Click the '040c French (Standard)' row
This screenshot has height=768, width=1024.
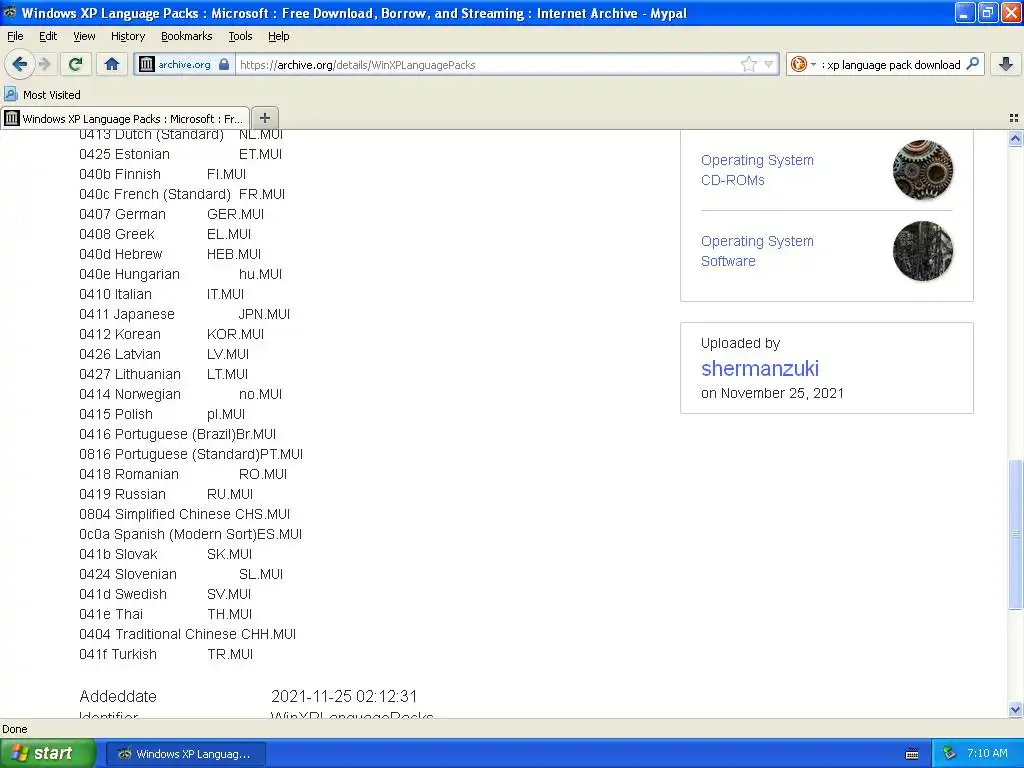182,195
